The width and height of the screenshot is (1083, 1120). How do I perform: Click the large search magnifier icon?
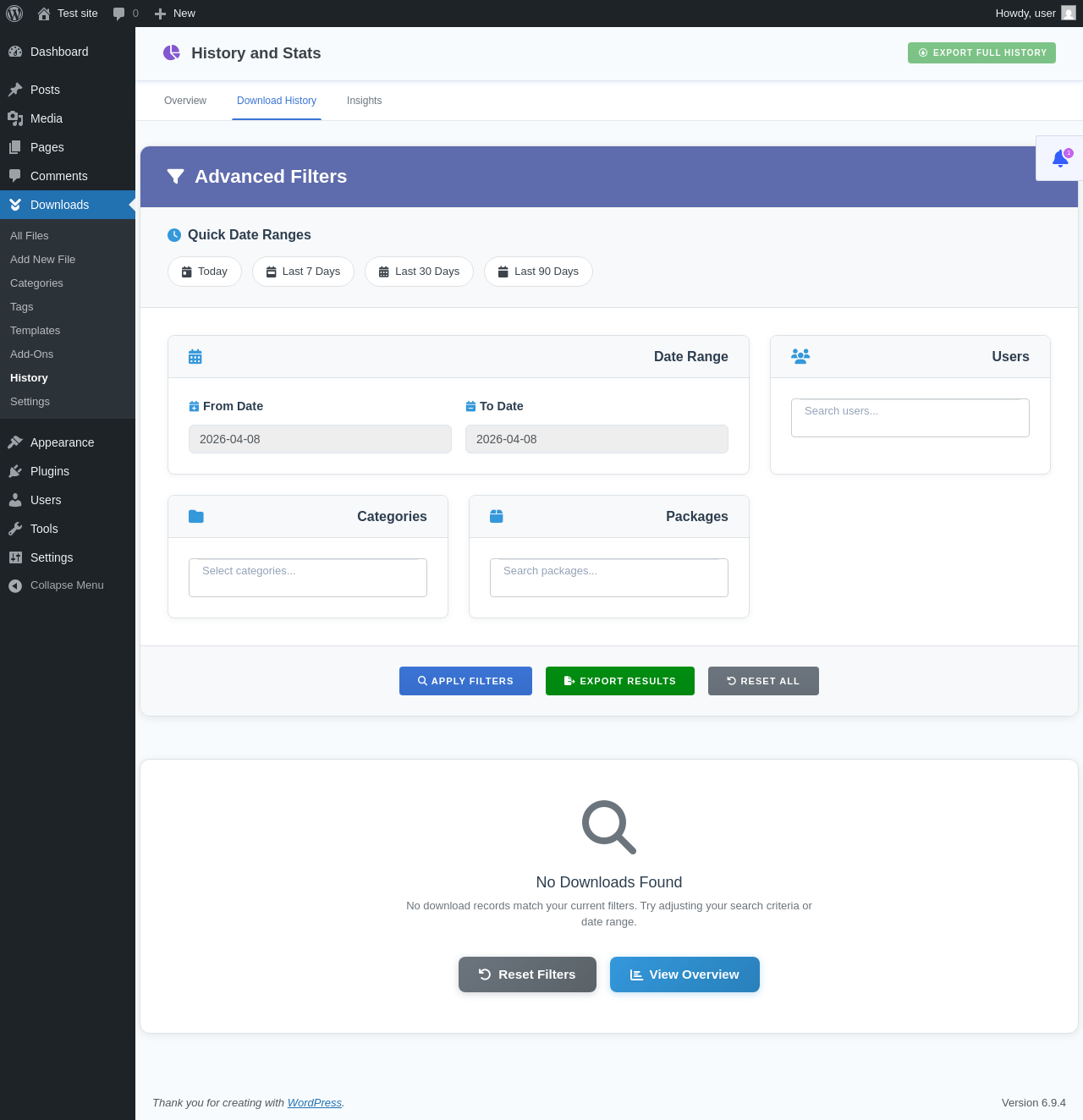609,827
